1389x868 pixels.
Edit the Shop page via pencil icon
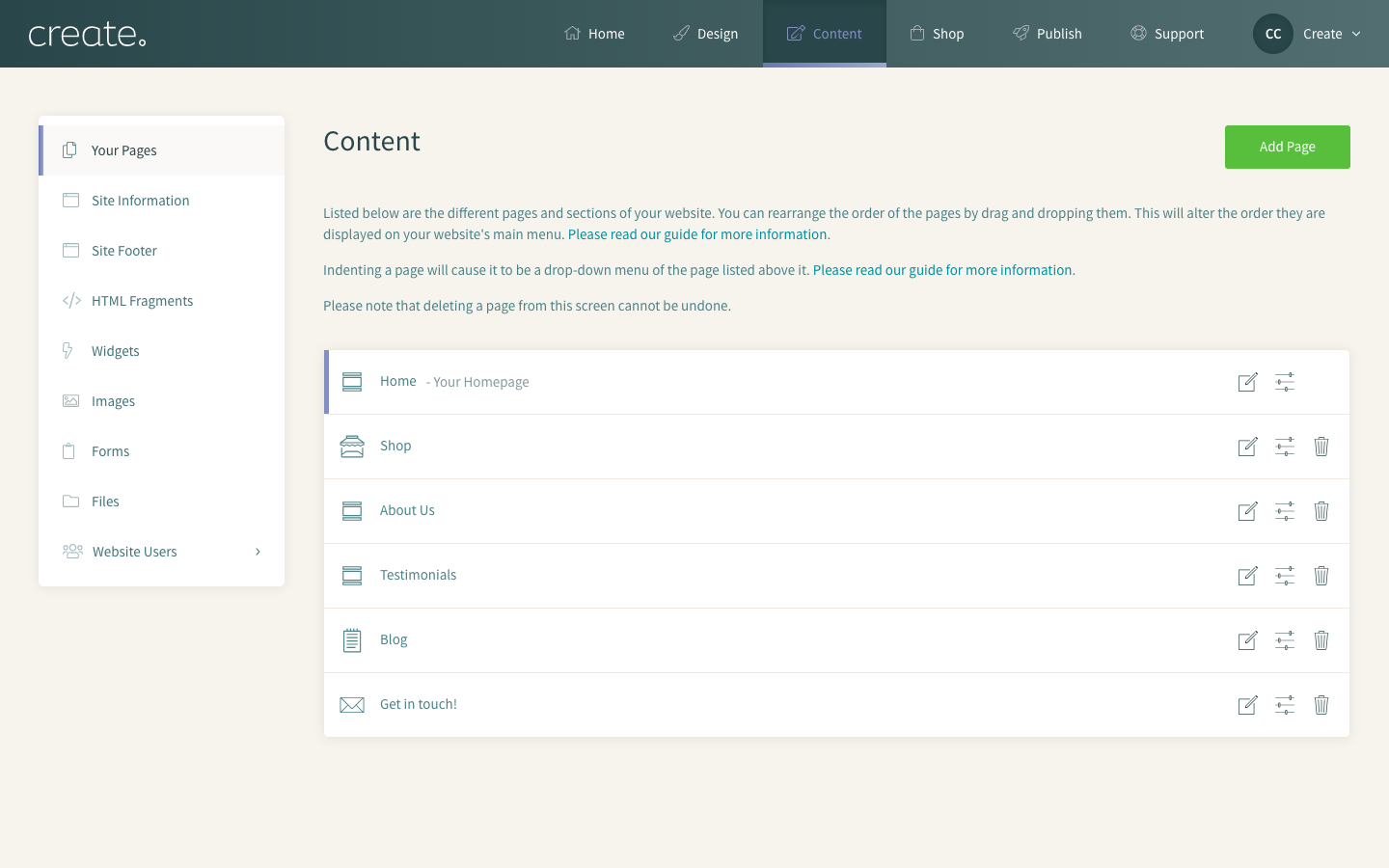pos(1247,447)
